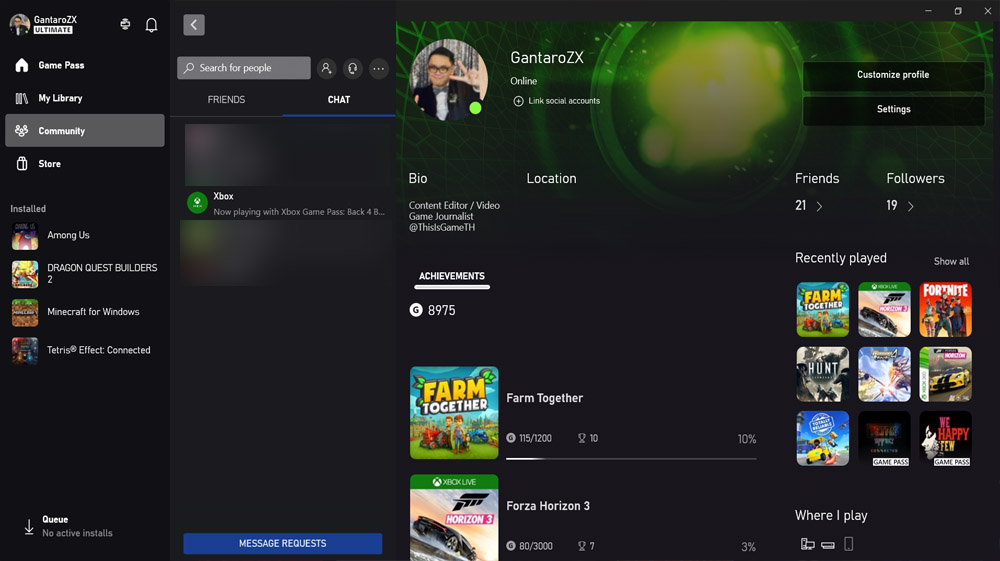
Task: Click the Xbox chat avatar icon
Action: tap(198, 203)
